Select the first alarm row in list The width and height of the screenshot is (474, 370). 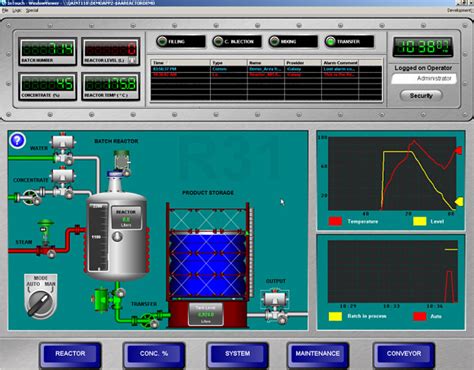266,69
